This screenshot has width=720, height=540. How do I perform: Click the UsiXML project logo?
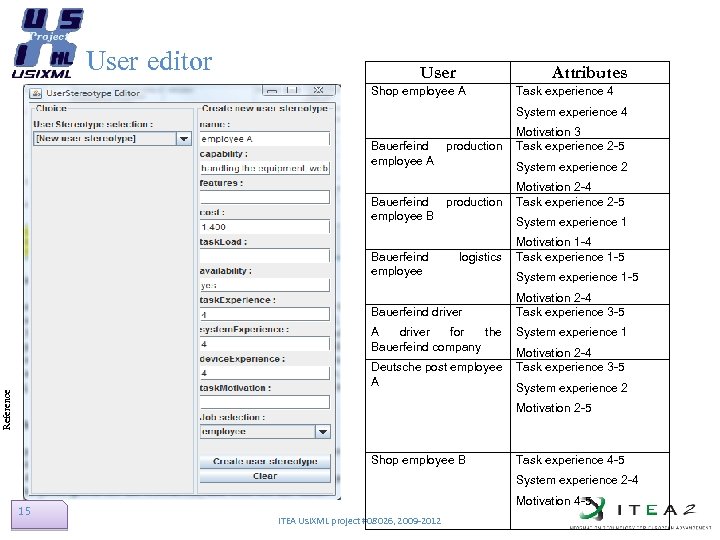[x=48, y=44]
